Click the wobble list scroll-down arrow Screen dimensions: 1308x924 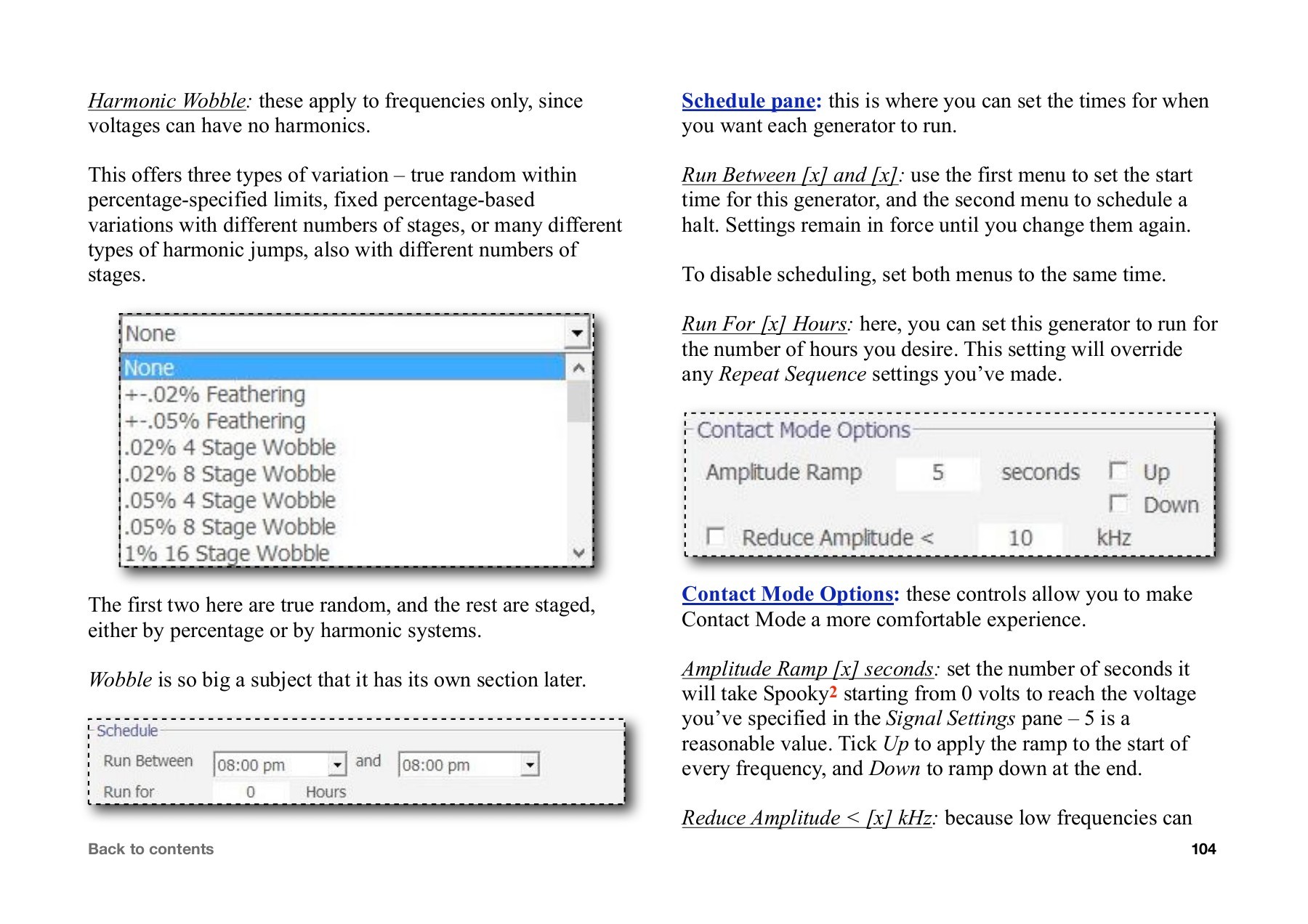click(x=578, y=554)
